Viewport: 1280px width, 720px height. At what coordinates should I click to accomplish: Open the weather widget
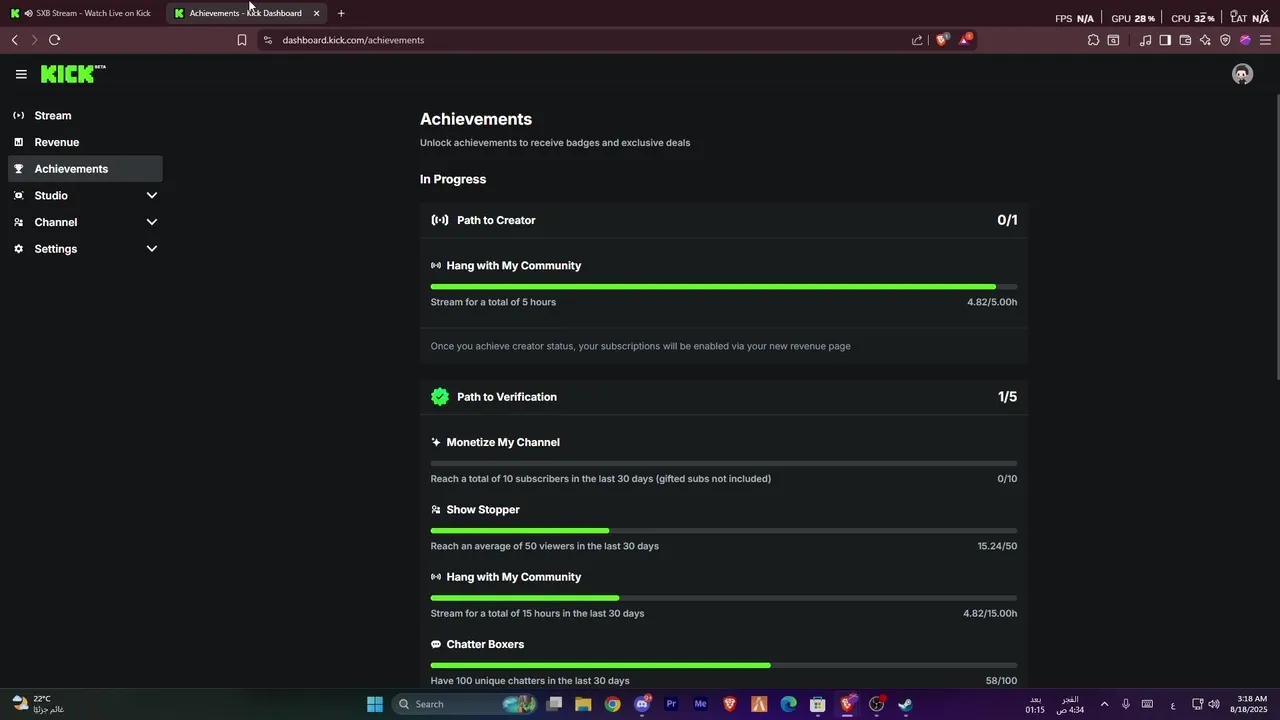click(39, 704)
